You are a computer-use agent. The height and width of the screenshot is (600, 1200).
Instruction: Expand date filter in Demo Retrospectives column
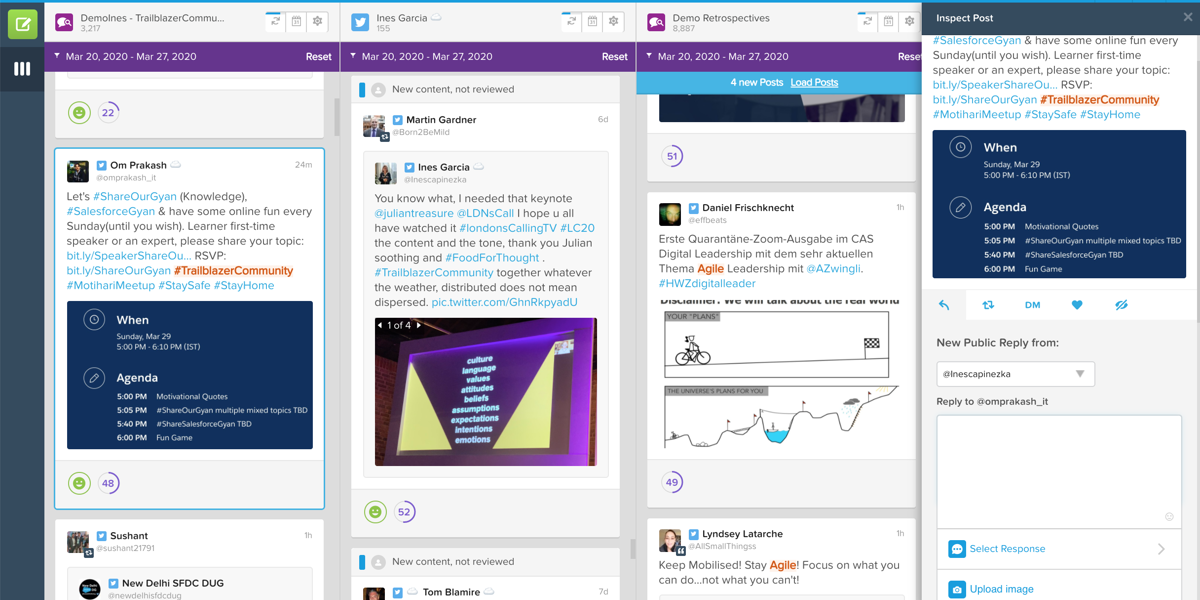650,57
